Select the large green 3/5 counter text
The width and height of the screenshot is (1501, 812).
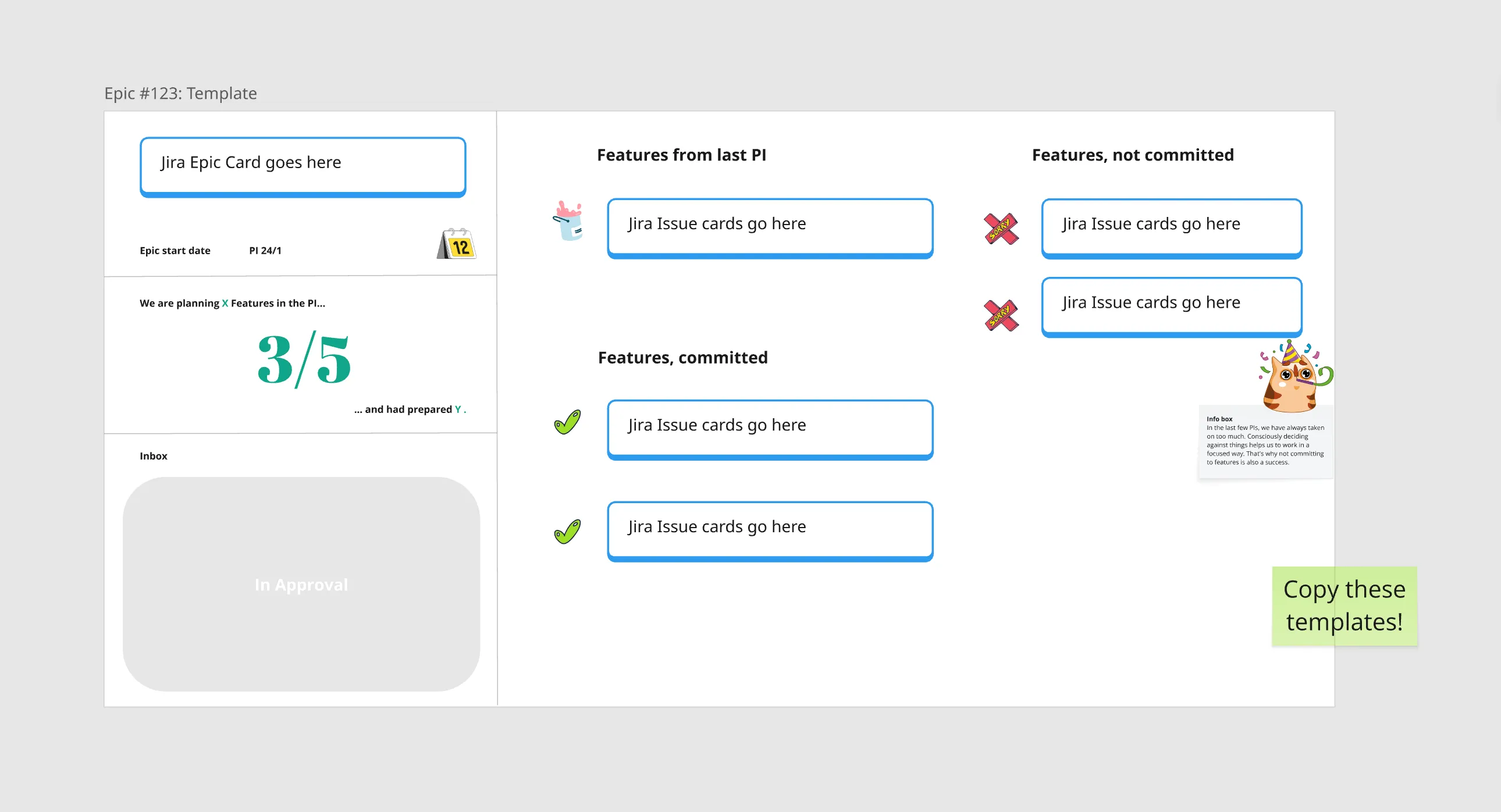pyautogui.click(x=304, y=359)
